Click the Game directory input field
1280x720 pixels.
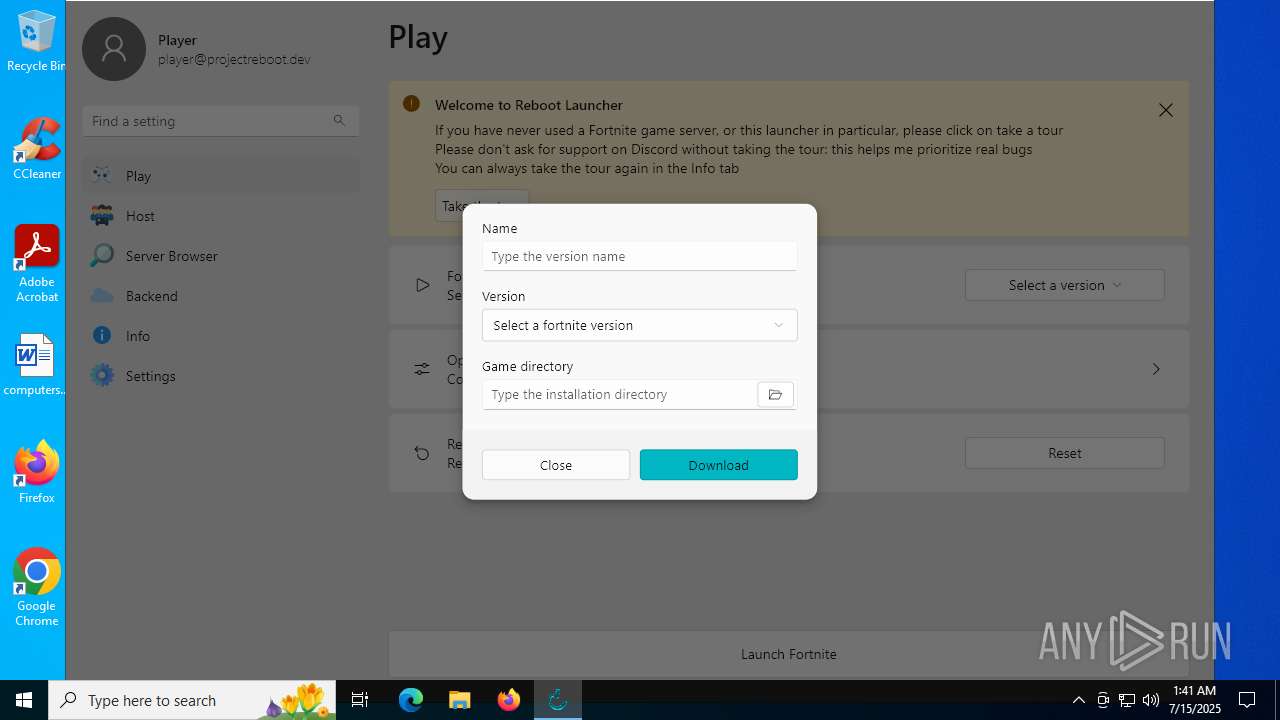pyautogui.click(x=619, y=394)
